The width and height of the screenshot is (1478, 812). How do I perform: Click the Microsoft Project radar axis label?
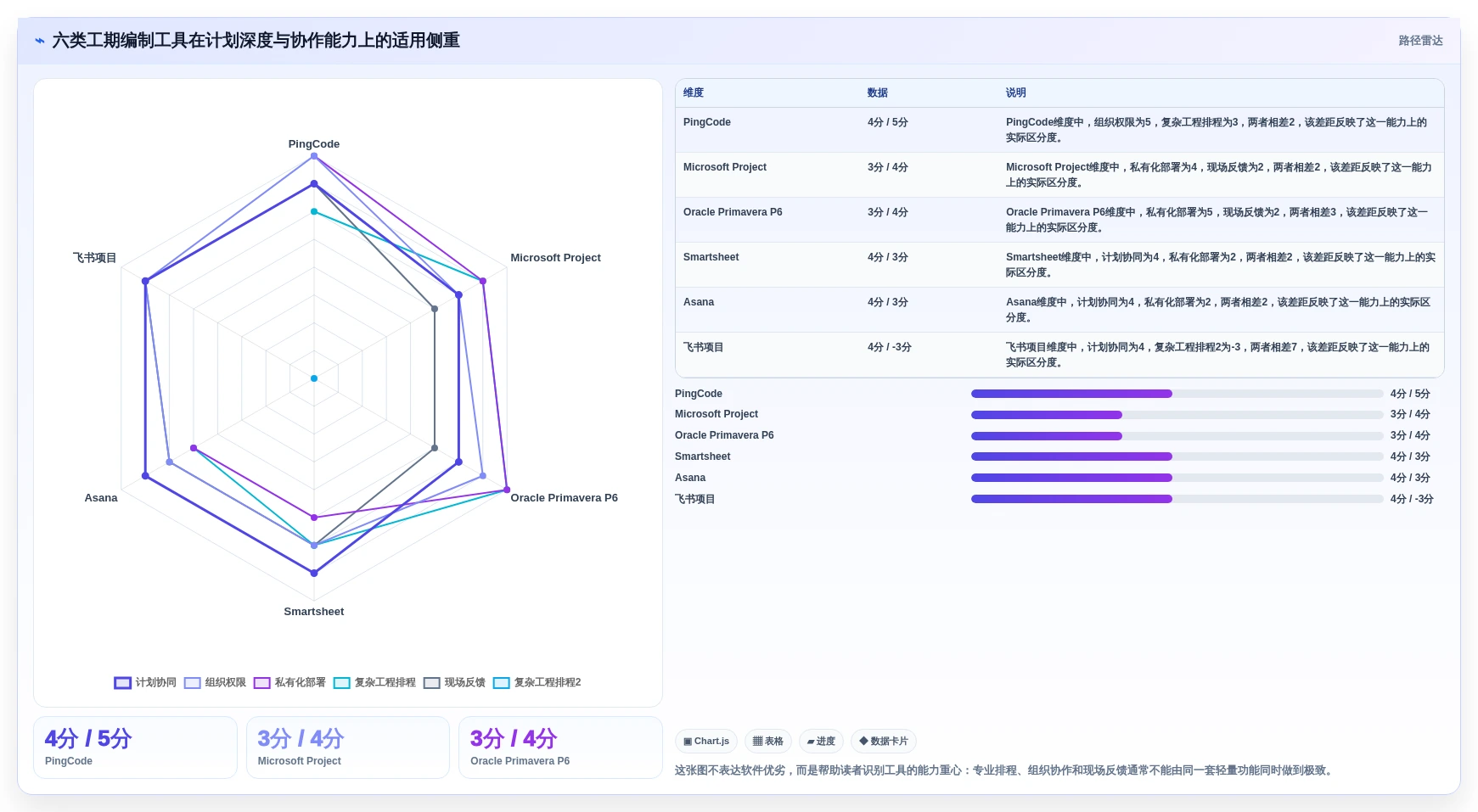[555, 258]
